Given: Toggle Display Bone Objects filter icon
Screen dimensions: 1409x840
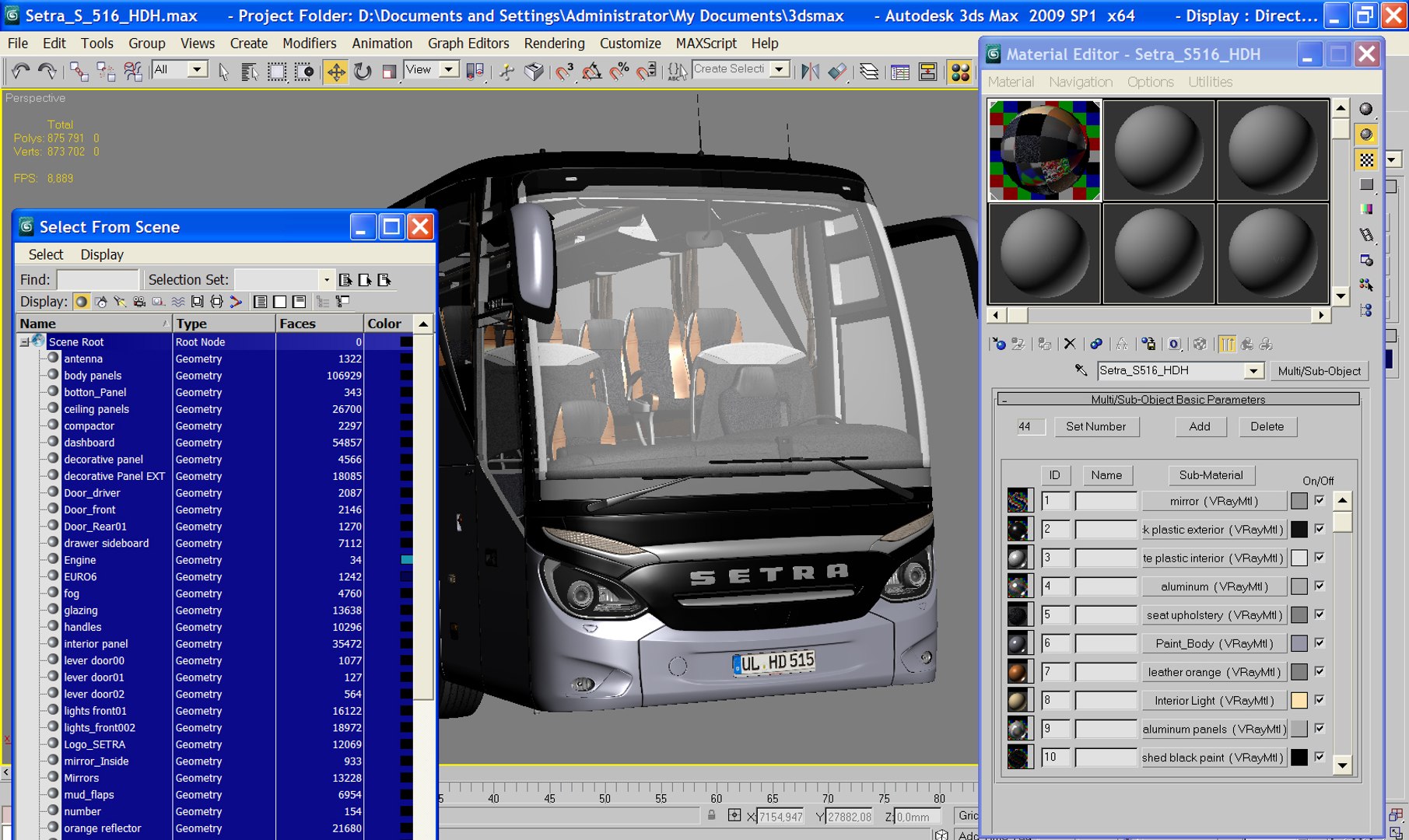Looking at the screenshot, I should (236, 302).
